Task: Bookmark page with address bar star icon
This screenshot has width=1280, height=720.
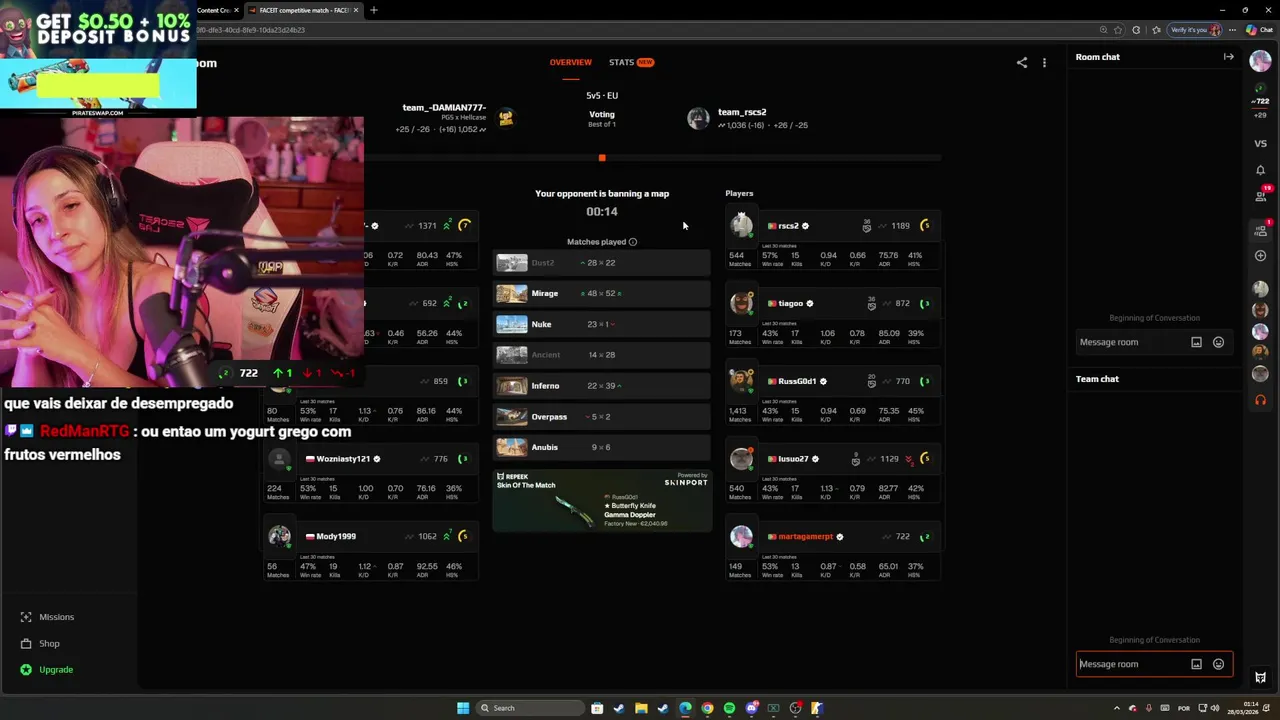Action: point(1119,30)
